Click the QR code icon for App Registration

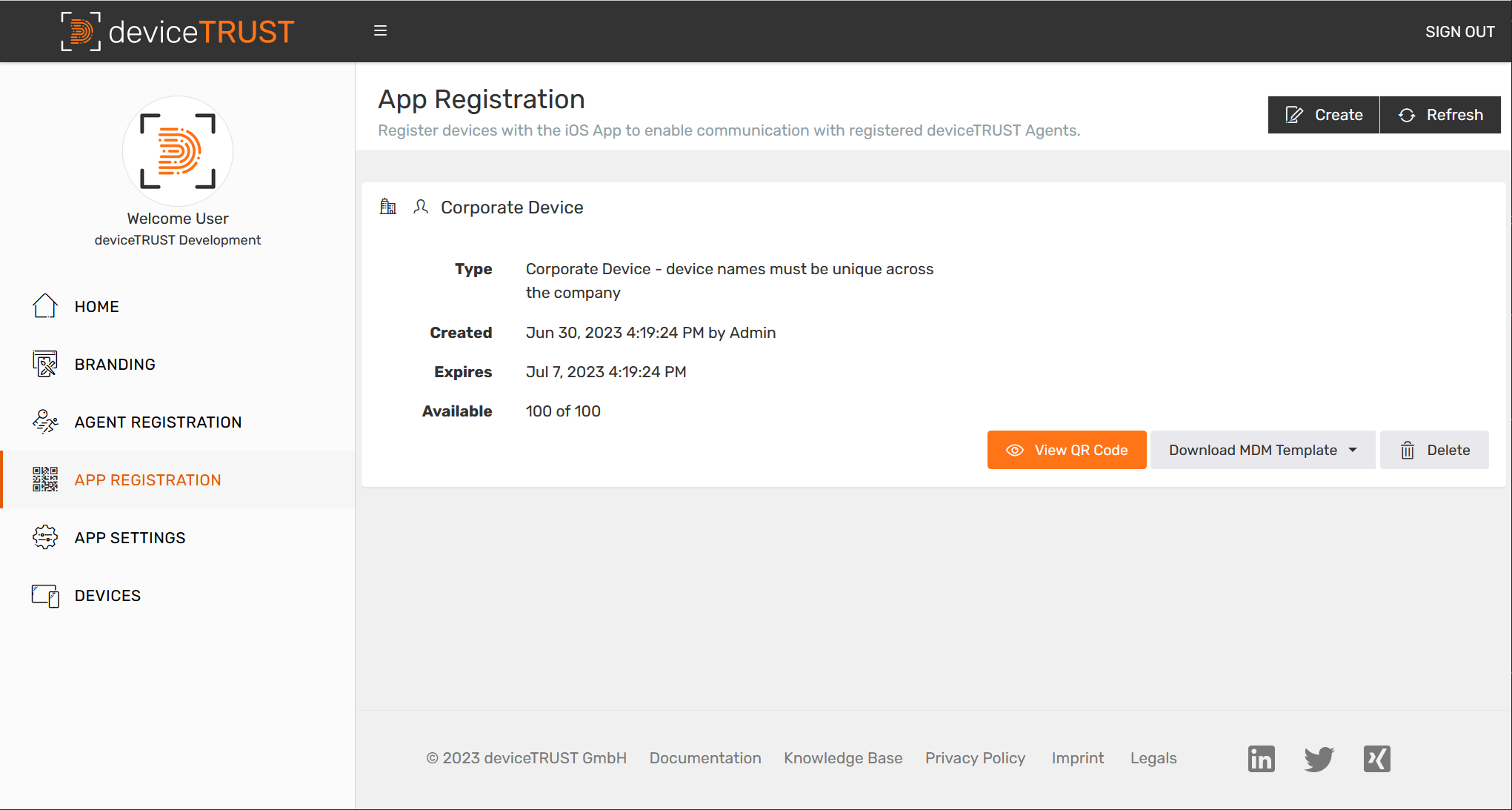pyautogui.click(x=44, y=479)
